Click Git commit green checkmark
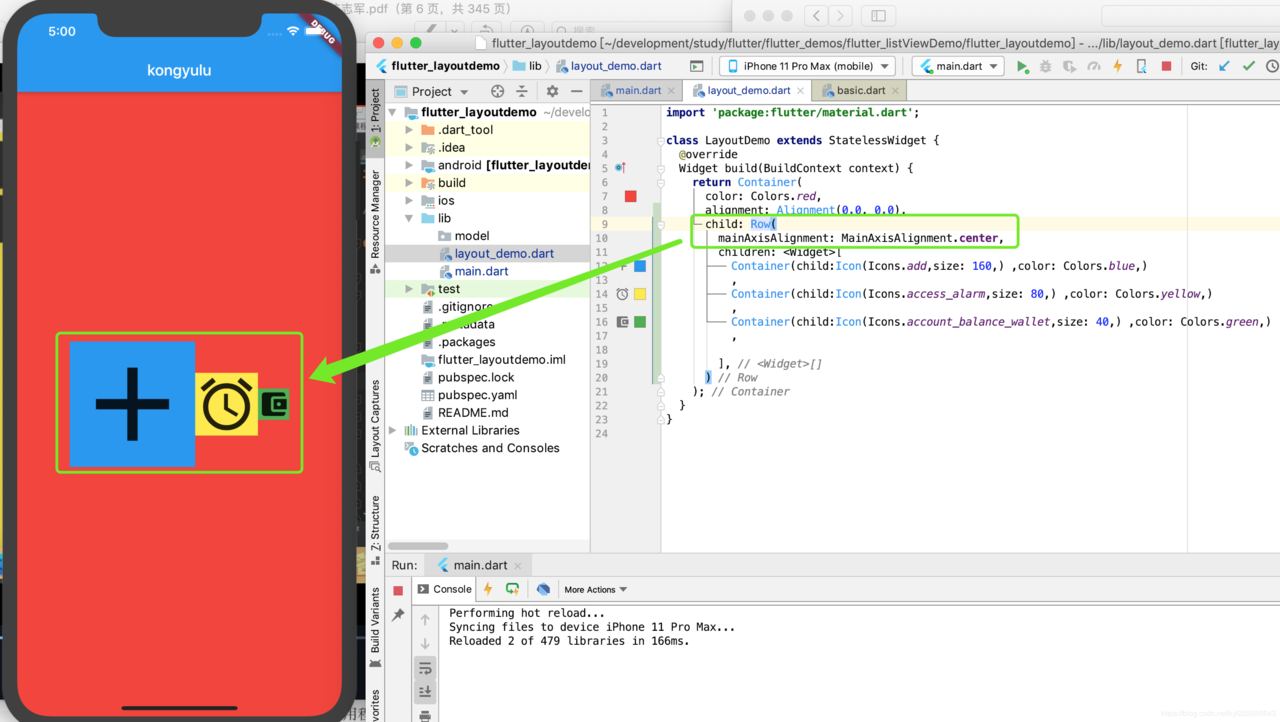 [1248, 66]
